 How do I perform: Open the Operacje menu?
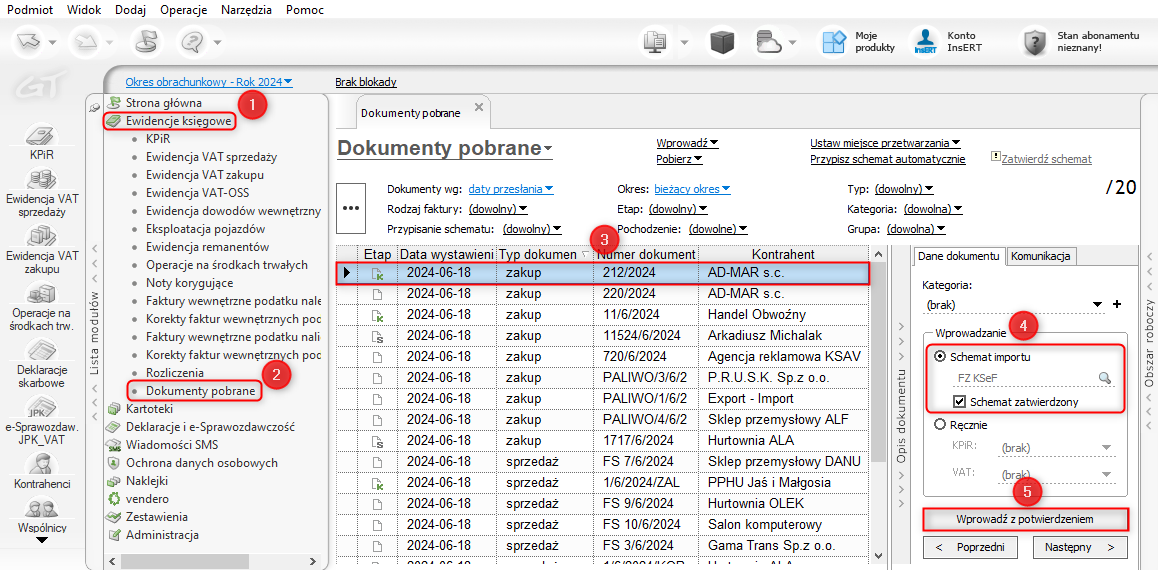183,9
